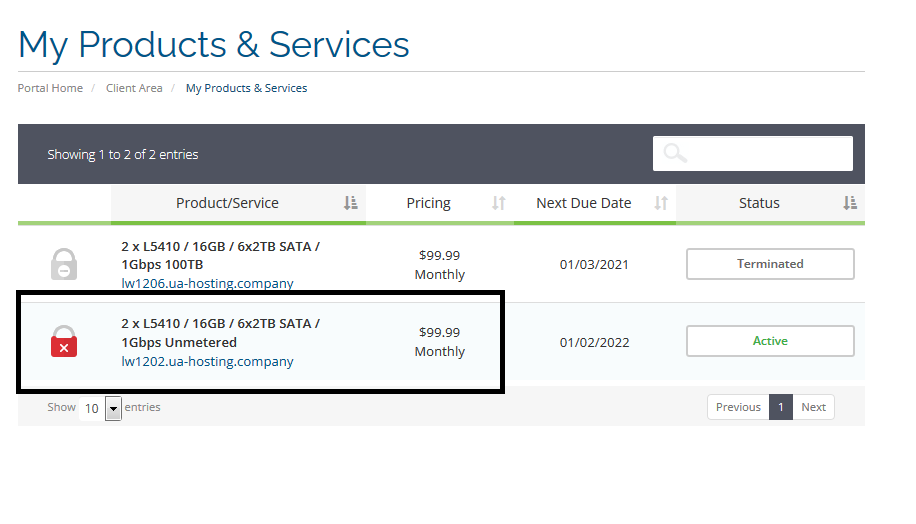Image resolution: width=916 pixels, height=524 pixels.
Task: Open the Show entries count dropdown
Action: pyautogui.click(x=101, y=408)
